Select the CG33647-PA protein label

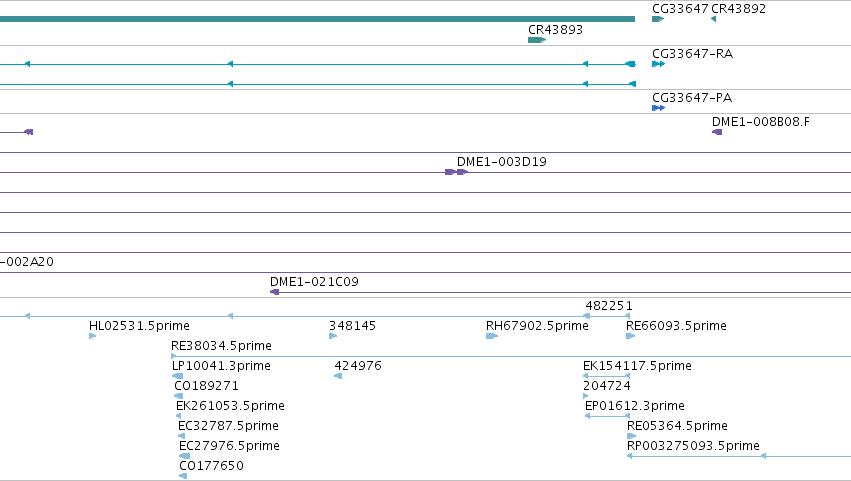(692, 98)
